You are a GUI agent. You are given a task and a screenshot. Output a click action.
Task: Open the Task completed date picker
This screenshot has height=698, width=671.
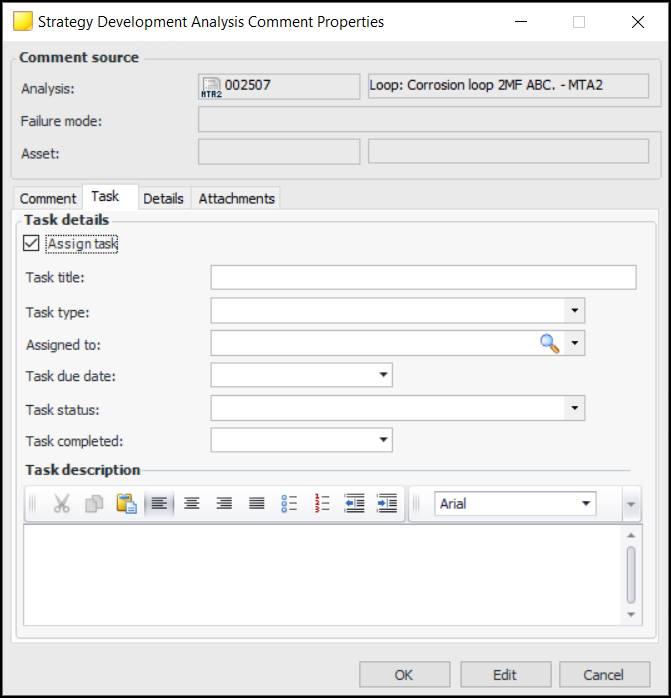pos(383,440)
